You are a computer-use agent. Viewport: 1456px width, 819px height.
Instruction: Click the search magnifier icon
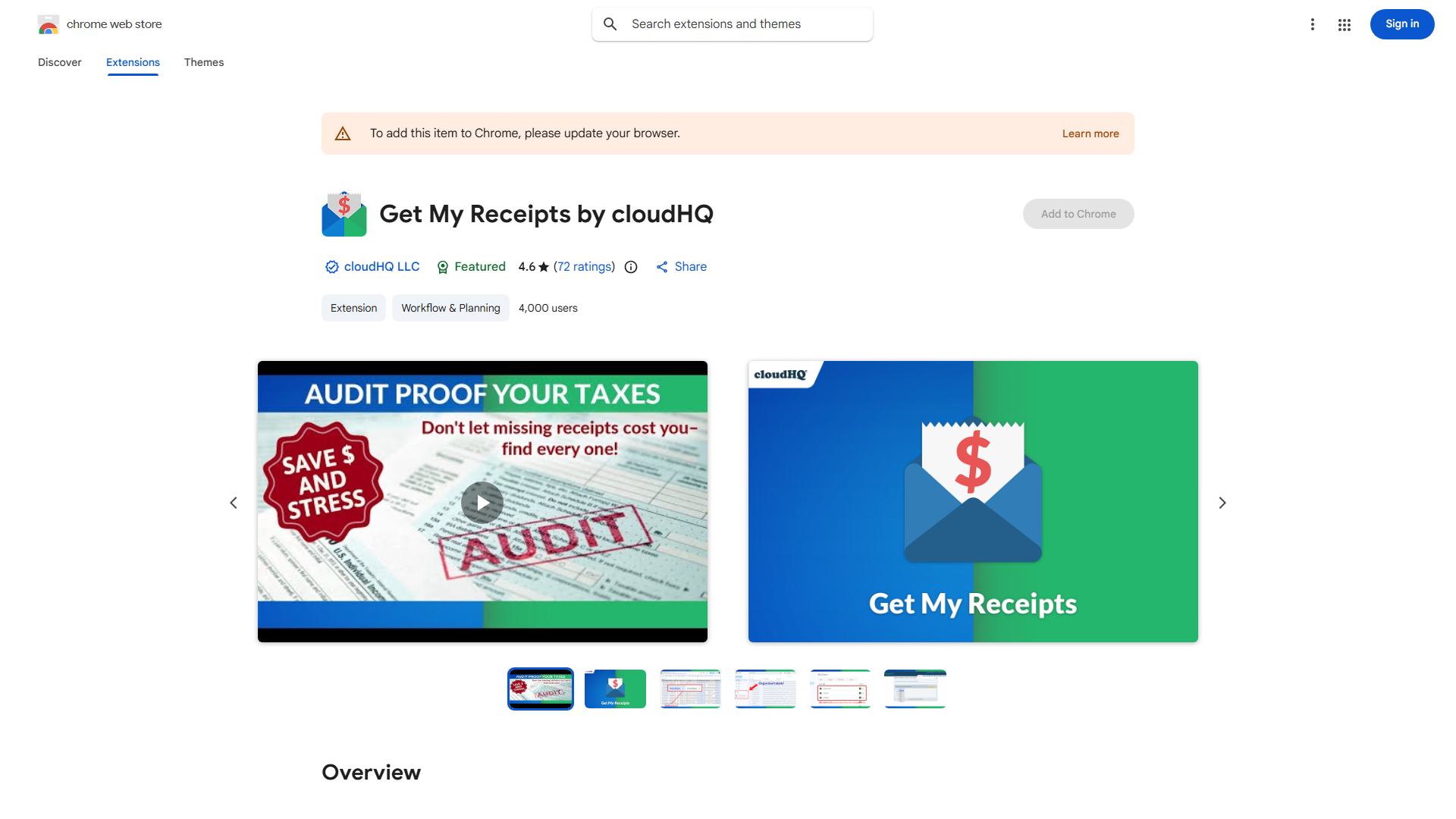[x=610, y=24]
